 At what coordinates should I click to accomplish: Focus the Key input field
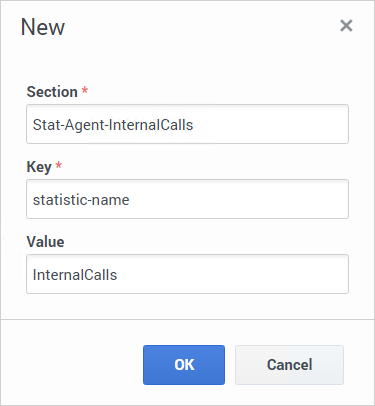point(187,199)
